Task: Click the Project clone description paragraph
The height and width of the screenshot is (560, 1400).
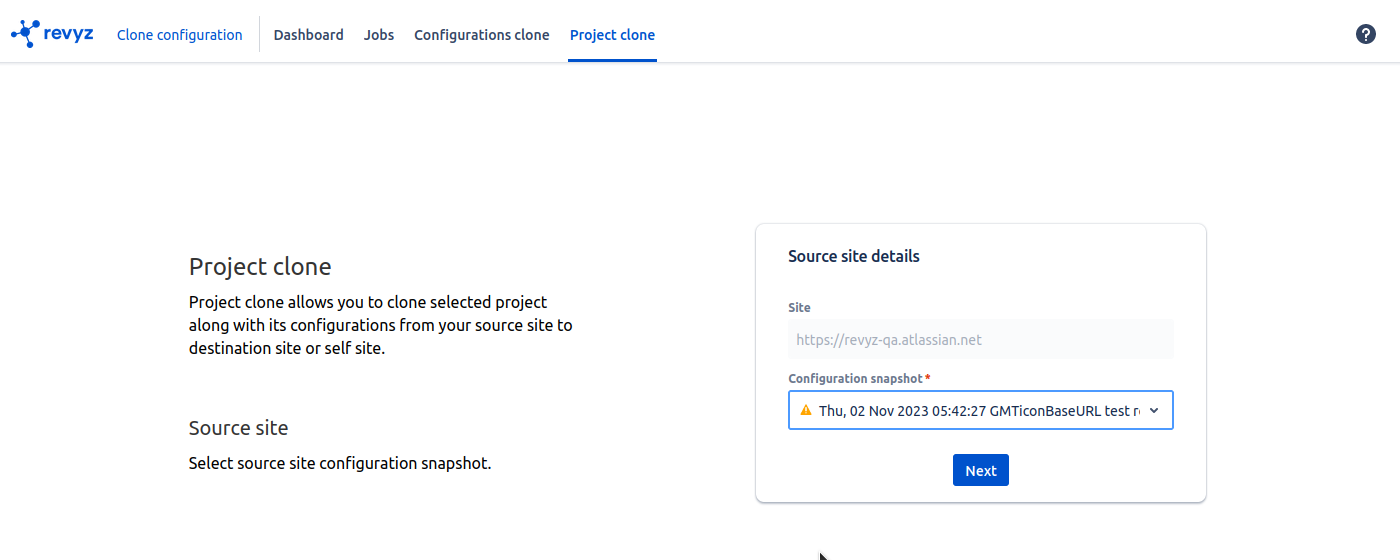Action: tap(380, 325)
